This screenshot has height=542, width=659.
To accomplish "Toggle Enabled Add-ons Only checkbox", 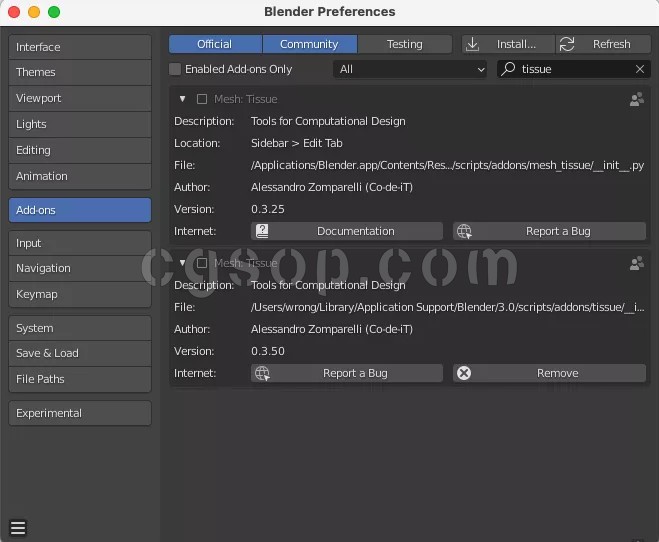I will click(175, 69).
